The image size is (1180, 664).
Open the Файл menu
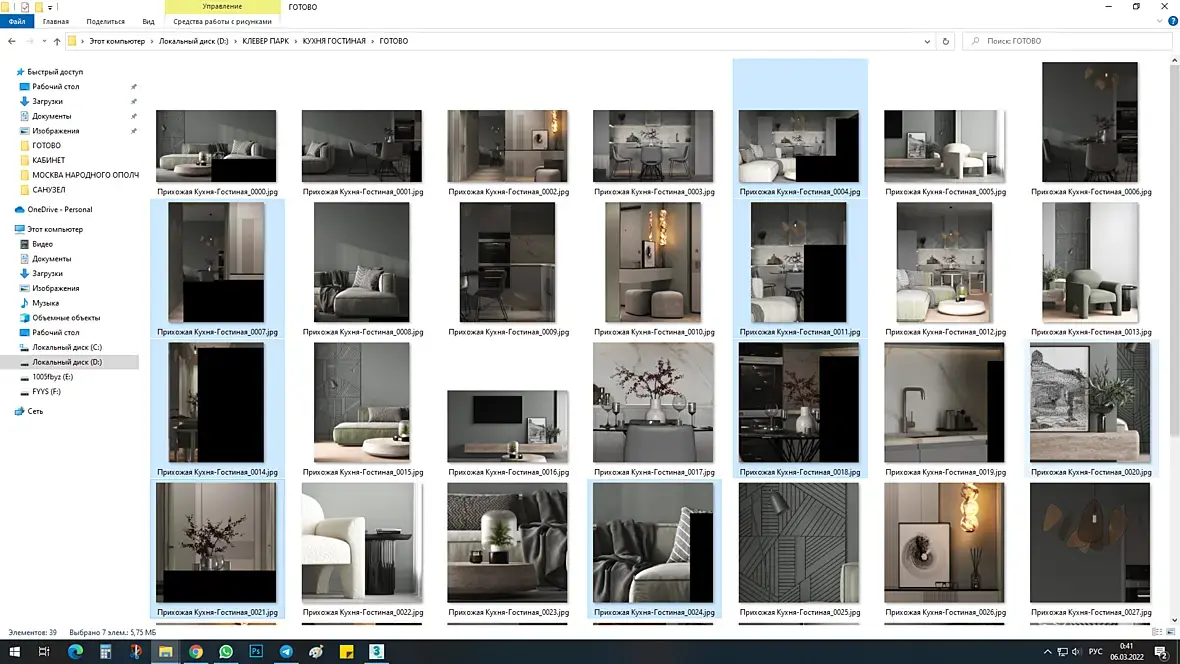(x=17, y=22)
